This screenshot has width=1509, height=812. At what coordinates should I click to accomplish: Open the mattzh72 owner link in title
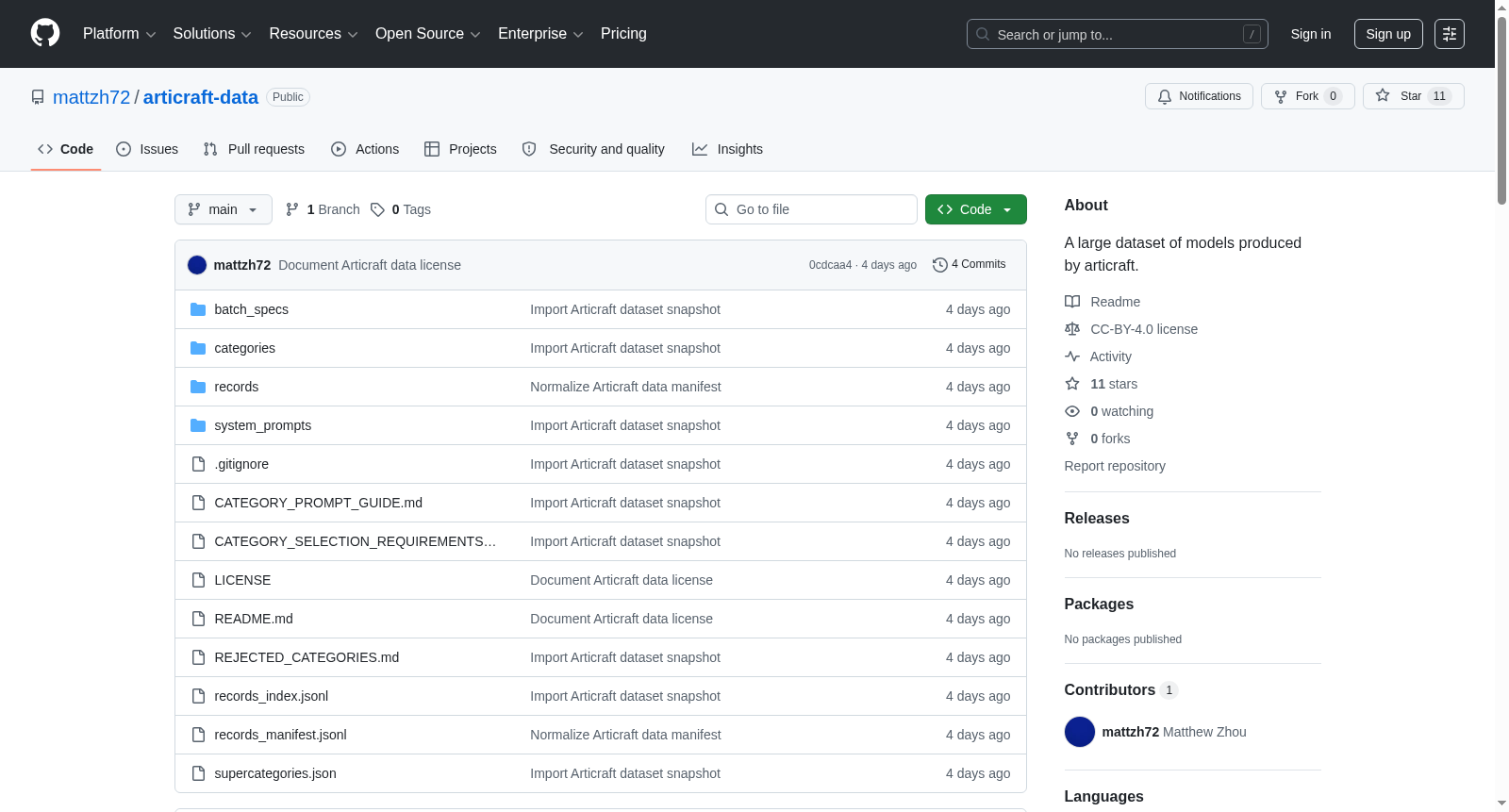tap(91, 97)
